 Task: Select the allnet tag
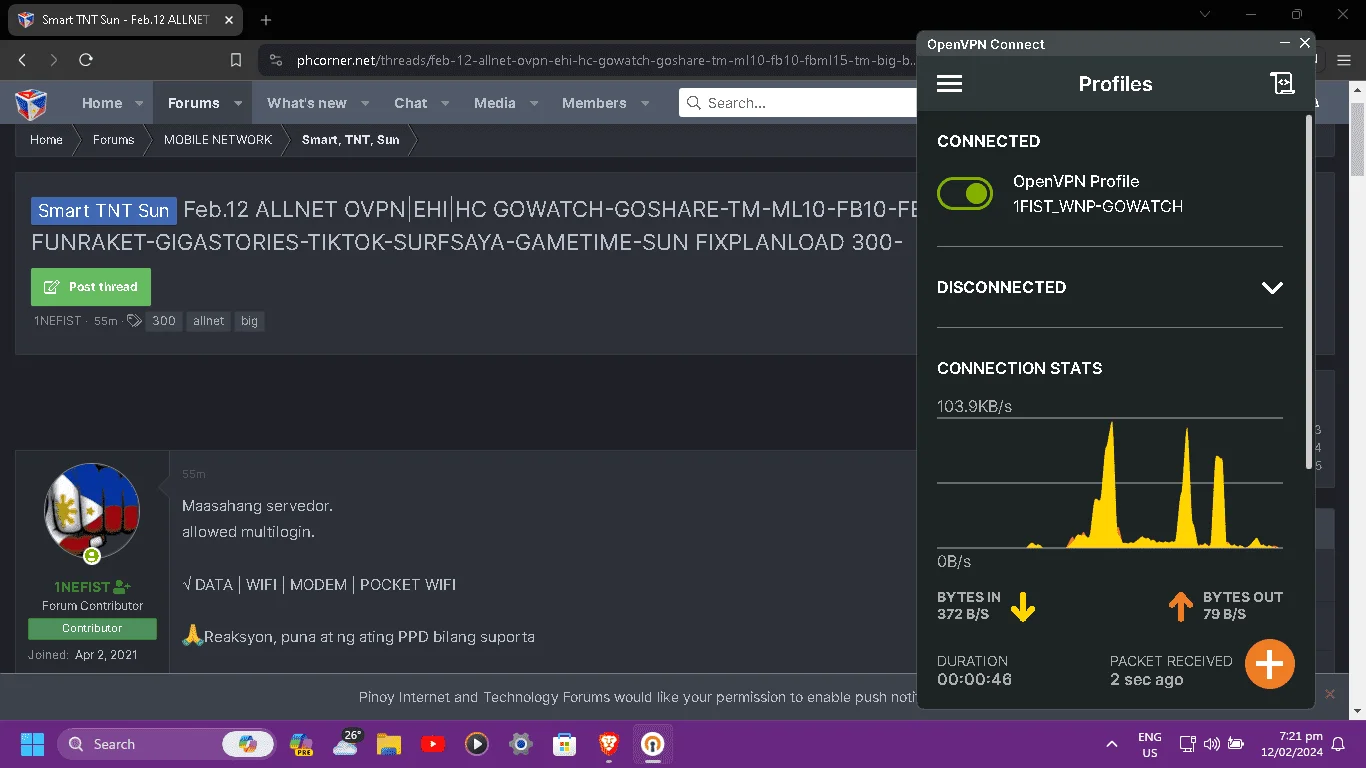pos(208,321)
